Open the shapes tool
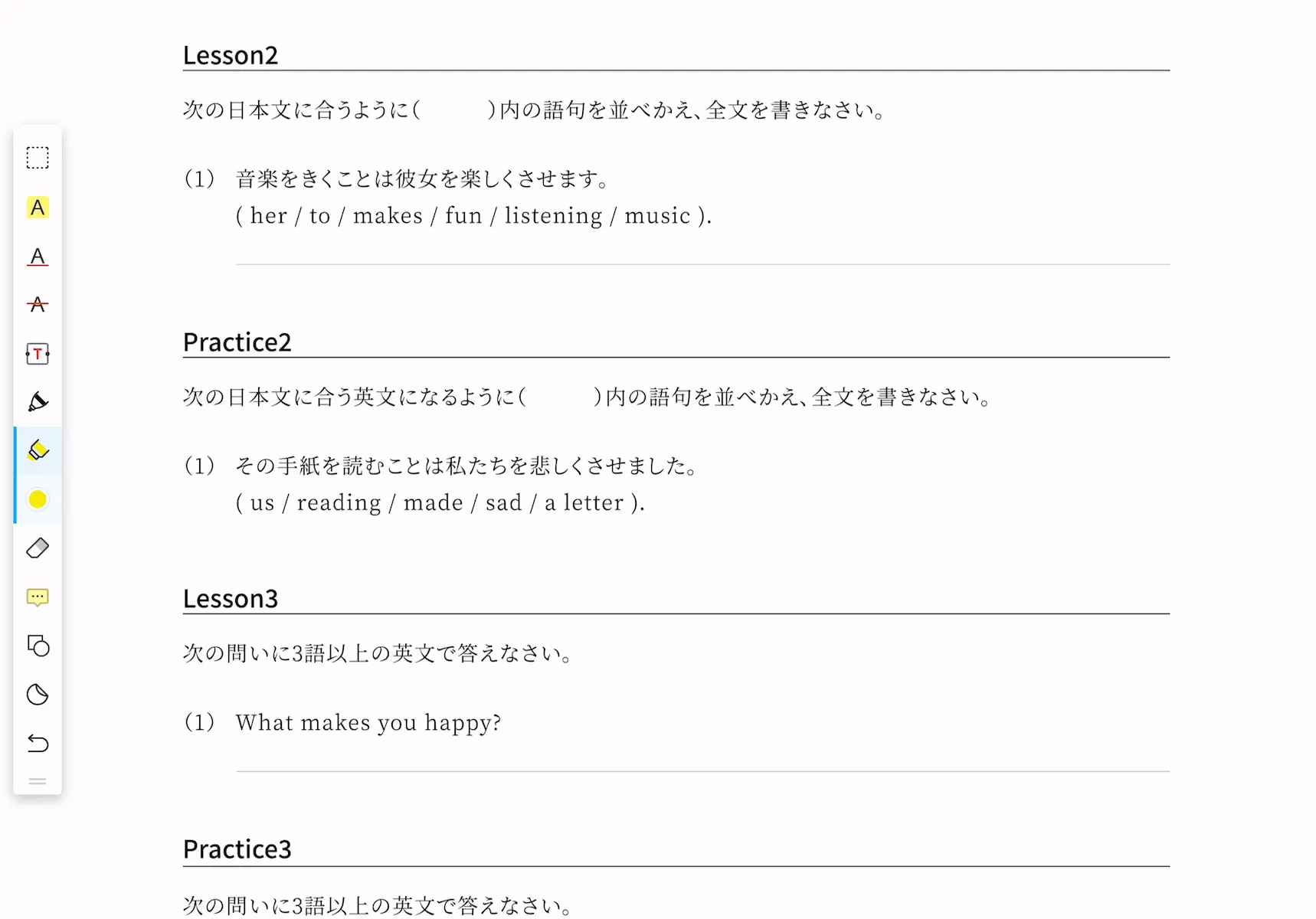 (x=38, y=646)
